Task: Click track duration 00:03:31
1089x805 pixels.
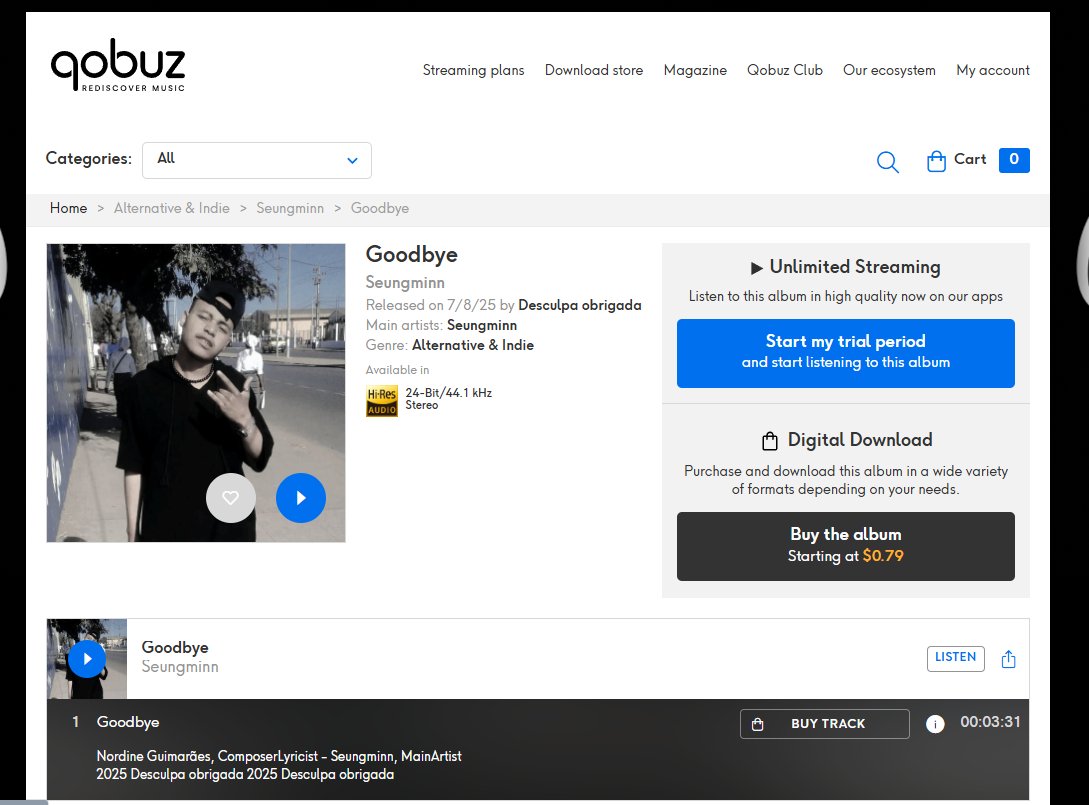Action: pos(990,722)
